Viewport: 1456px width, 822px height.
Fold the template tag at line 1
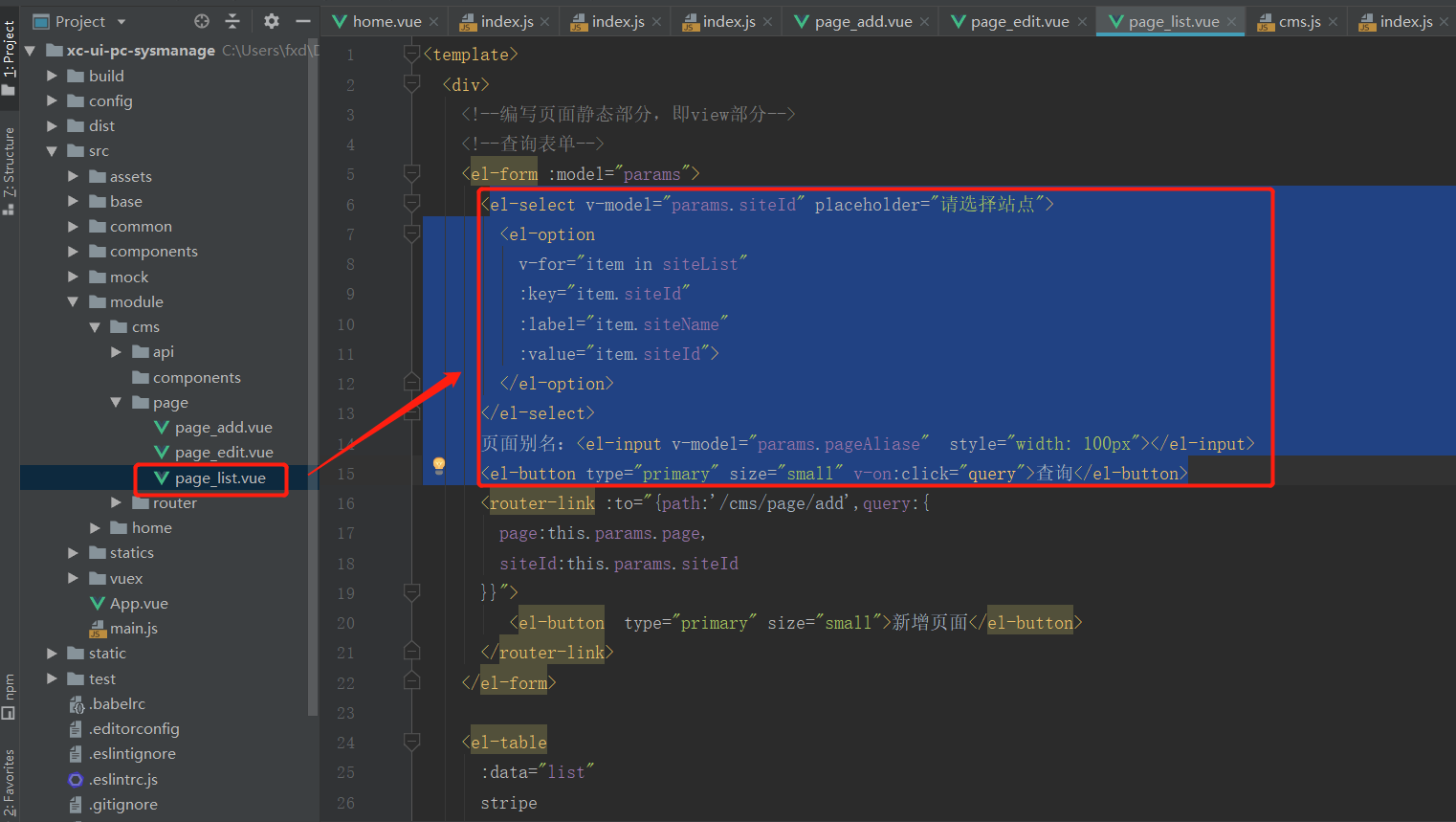411,54
